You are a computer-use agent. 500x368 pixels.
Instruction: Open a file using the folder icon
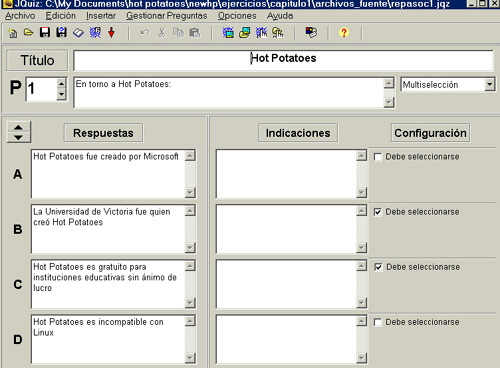point(29,33)
